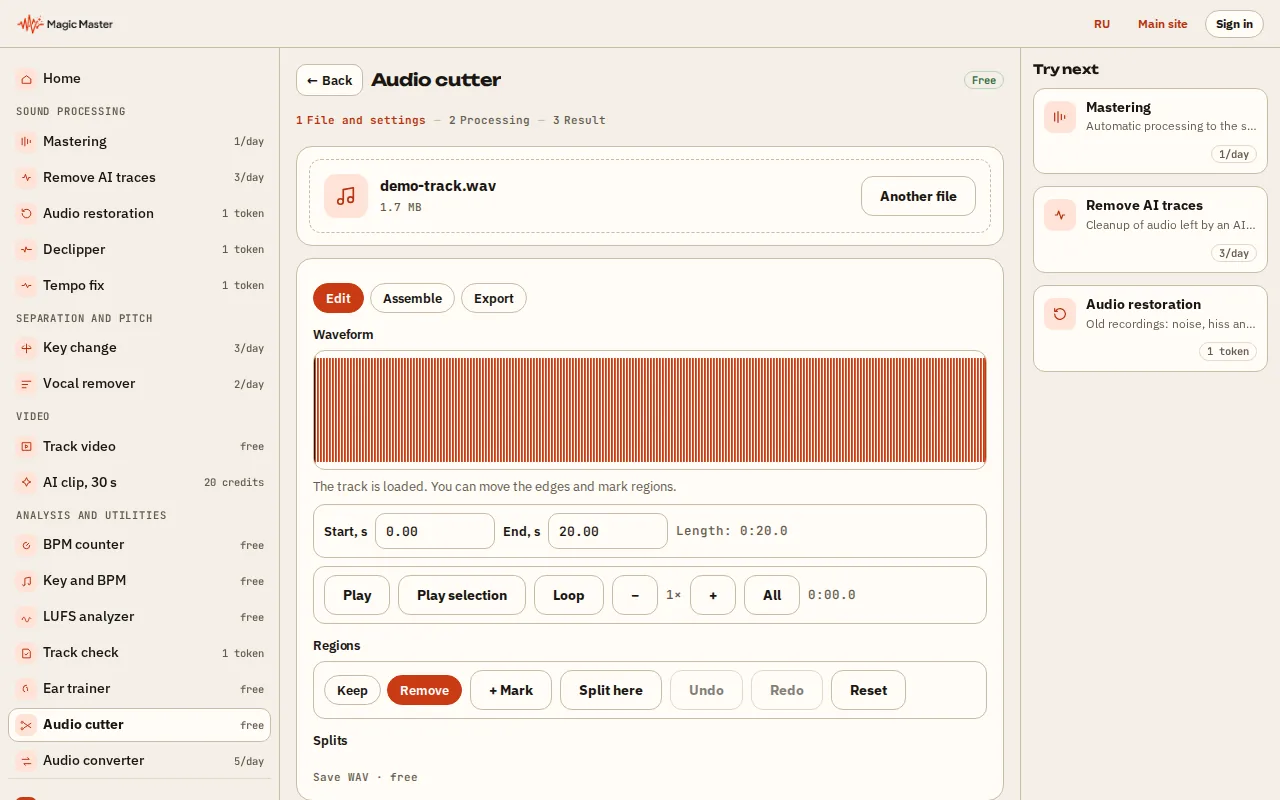The image size is (1280, 800).
Task: Click the Mastering card icon in Try next
Action: pos(1060,117)
